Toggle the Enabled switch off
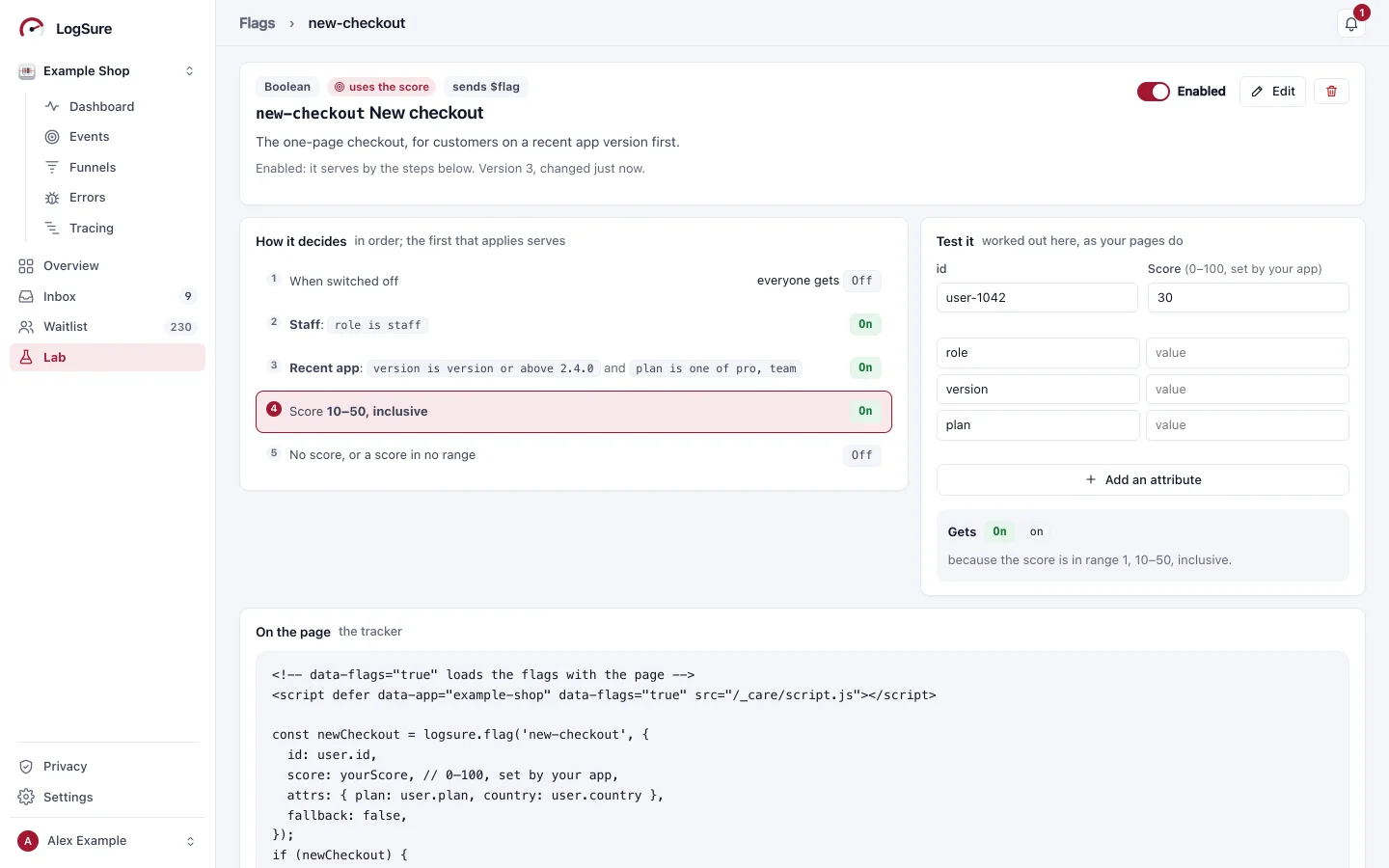This screenshot has height=868, width=1389. tap(1154, 92)
